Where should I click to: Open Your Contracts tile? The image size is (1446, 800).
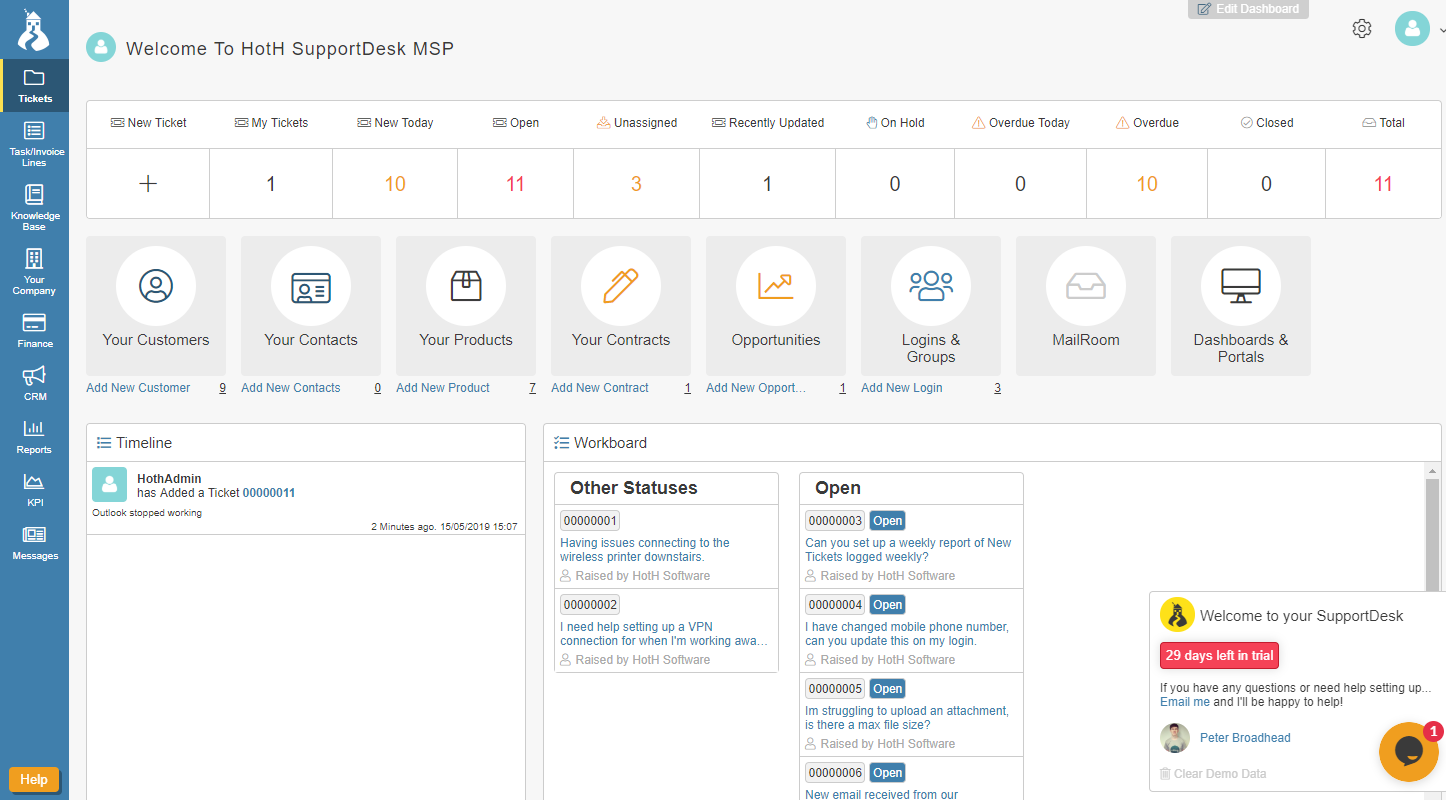coord(621,305)
